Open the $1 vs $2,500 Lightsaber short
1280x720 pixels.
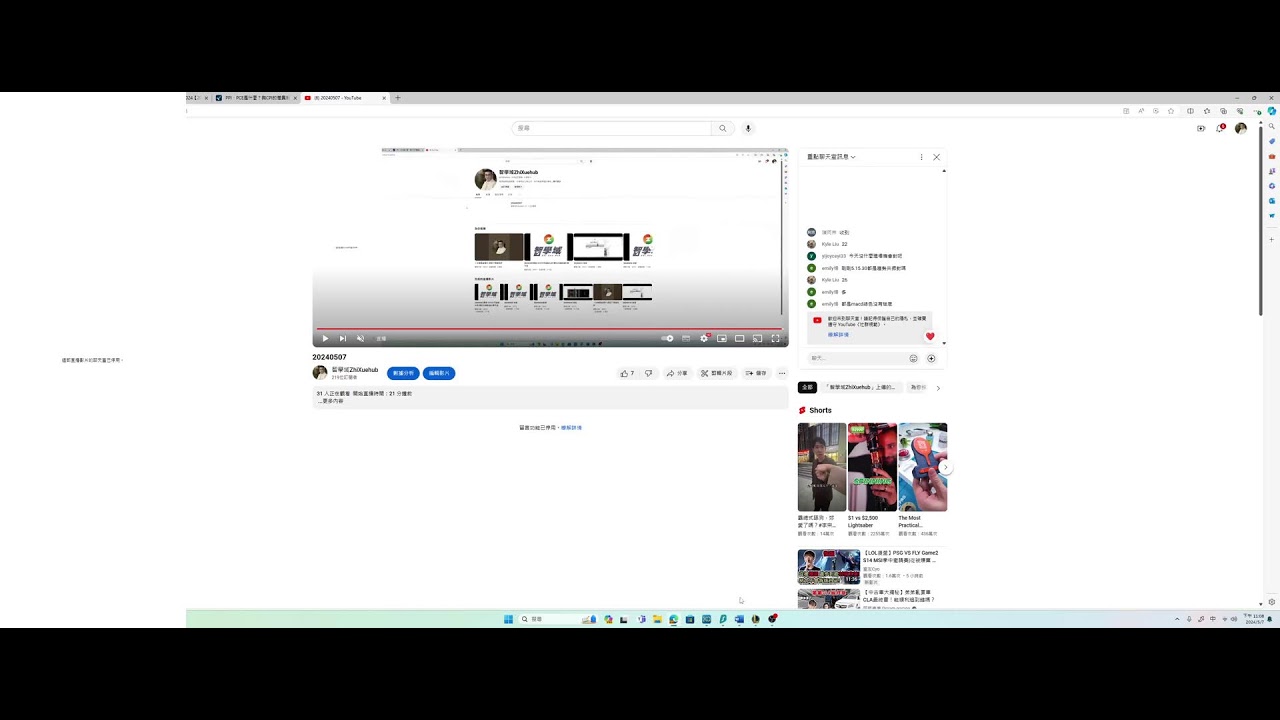coord(872,467)
